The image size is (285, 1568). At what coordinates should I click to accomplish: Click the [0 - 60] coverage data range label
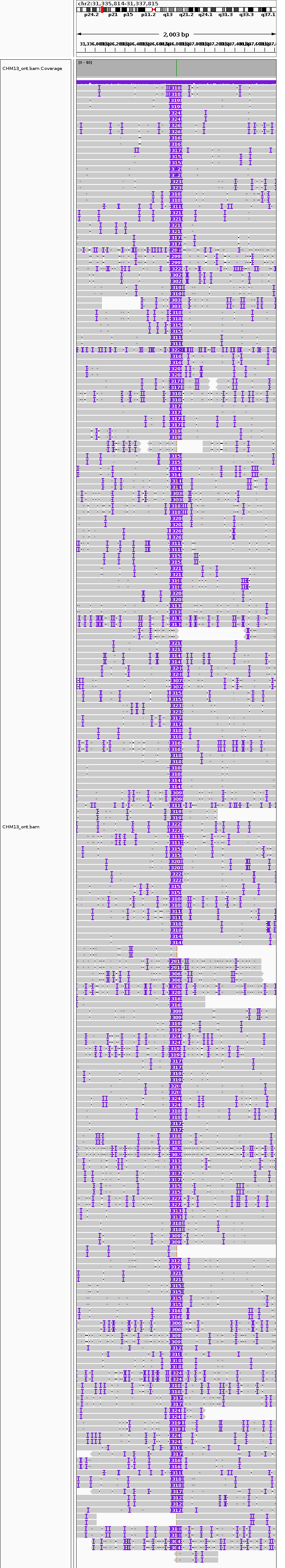coord(85,63)
